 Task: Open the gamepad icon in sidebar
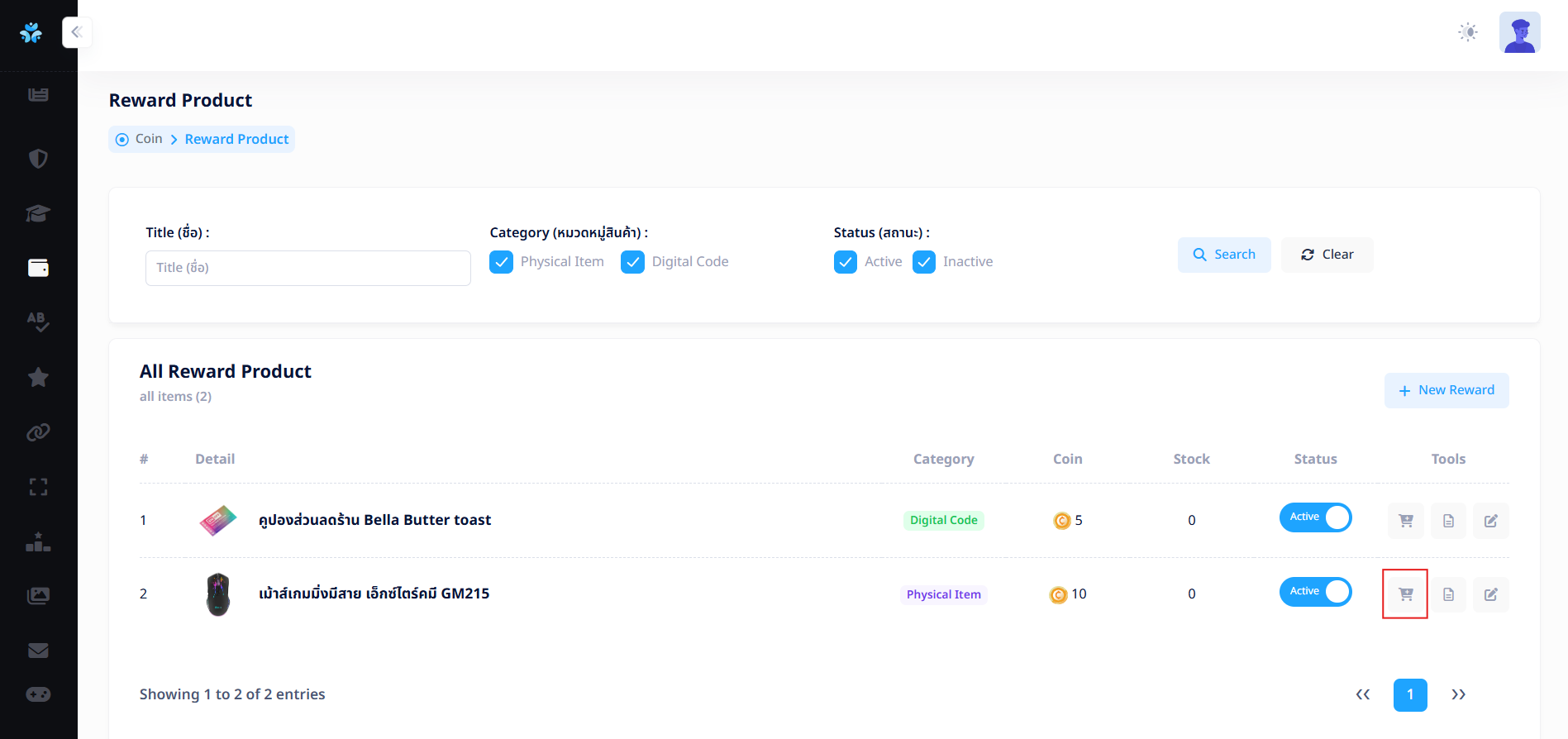point(38,694)
